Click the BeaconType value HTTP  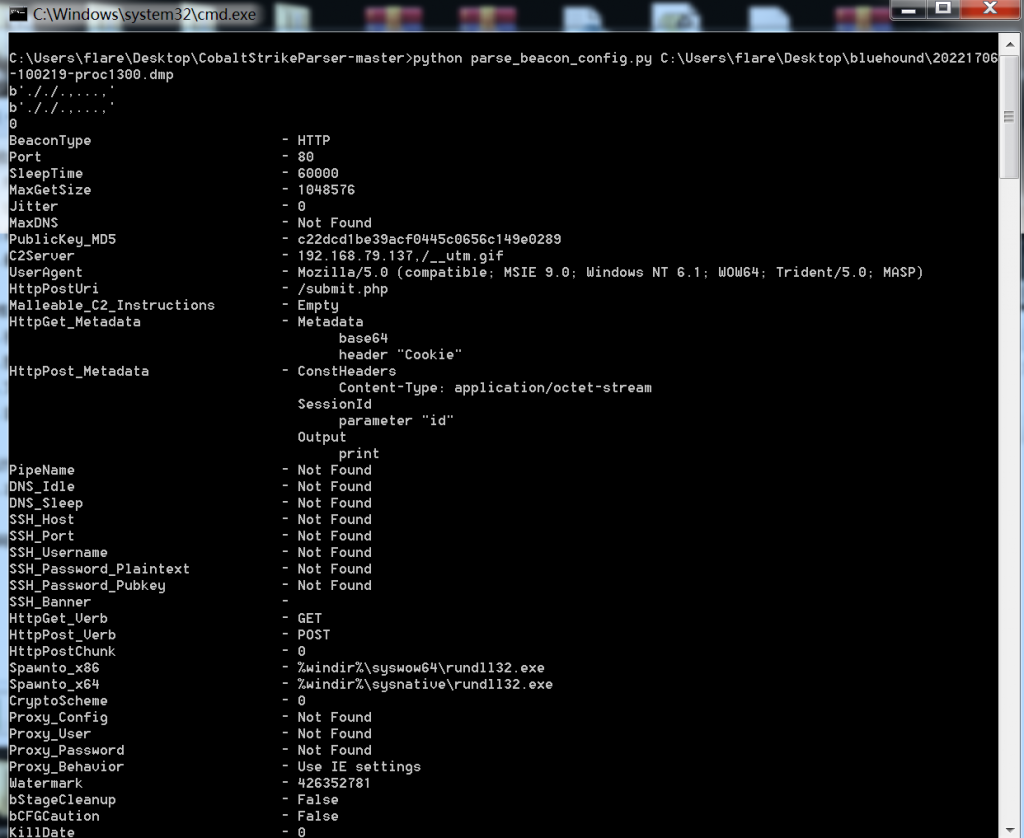click(313, 140)
